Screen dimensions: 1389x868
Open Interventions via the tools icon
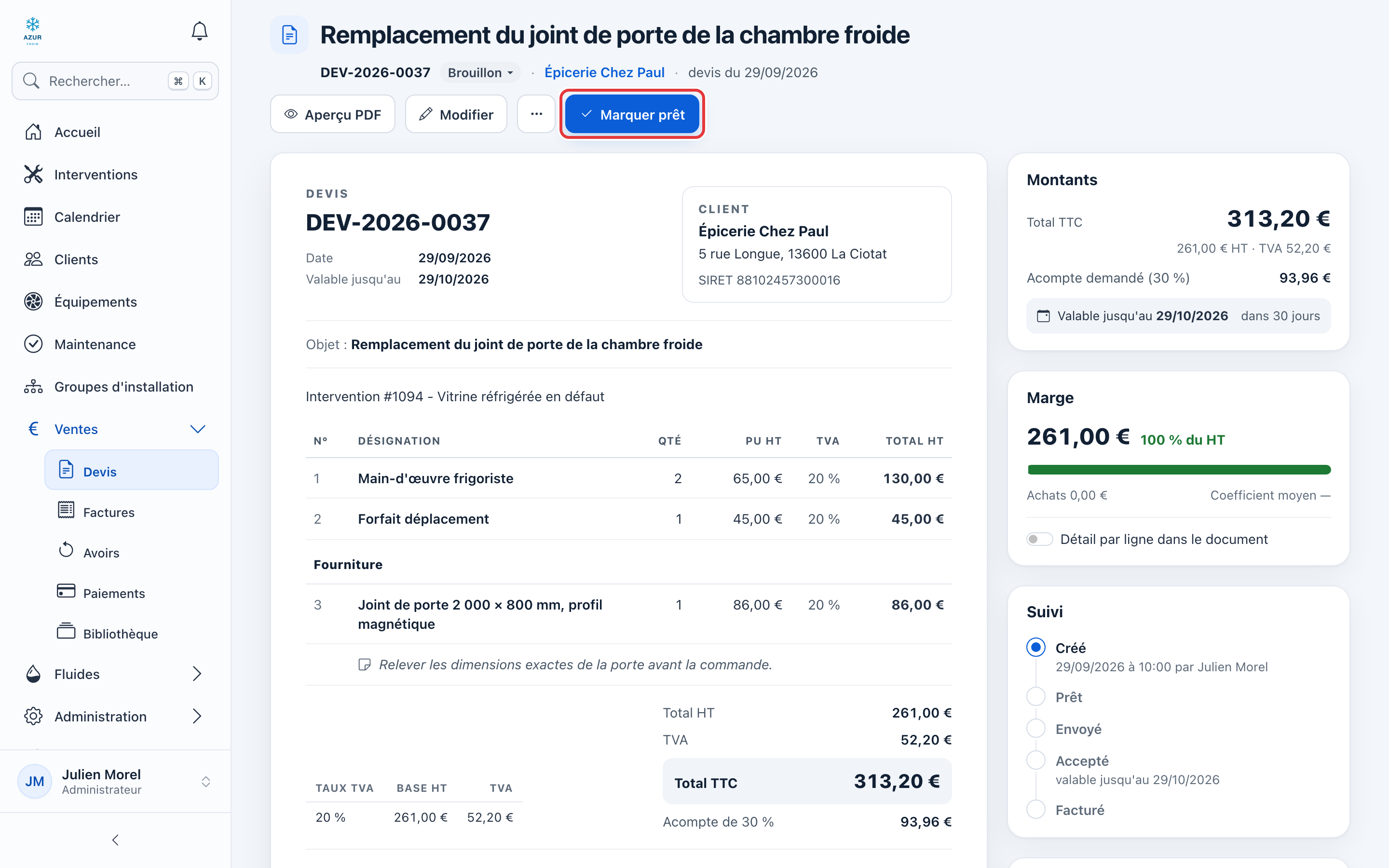pyautogui.click(x=33, y=175)
